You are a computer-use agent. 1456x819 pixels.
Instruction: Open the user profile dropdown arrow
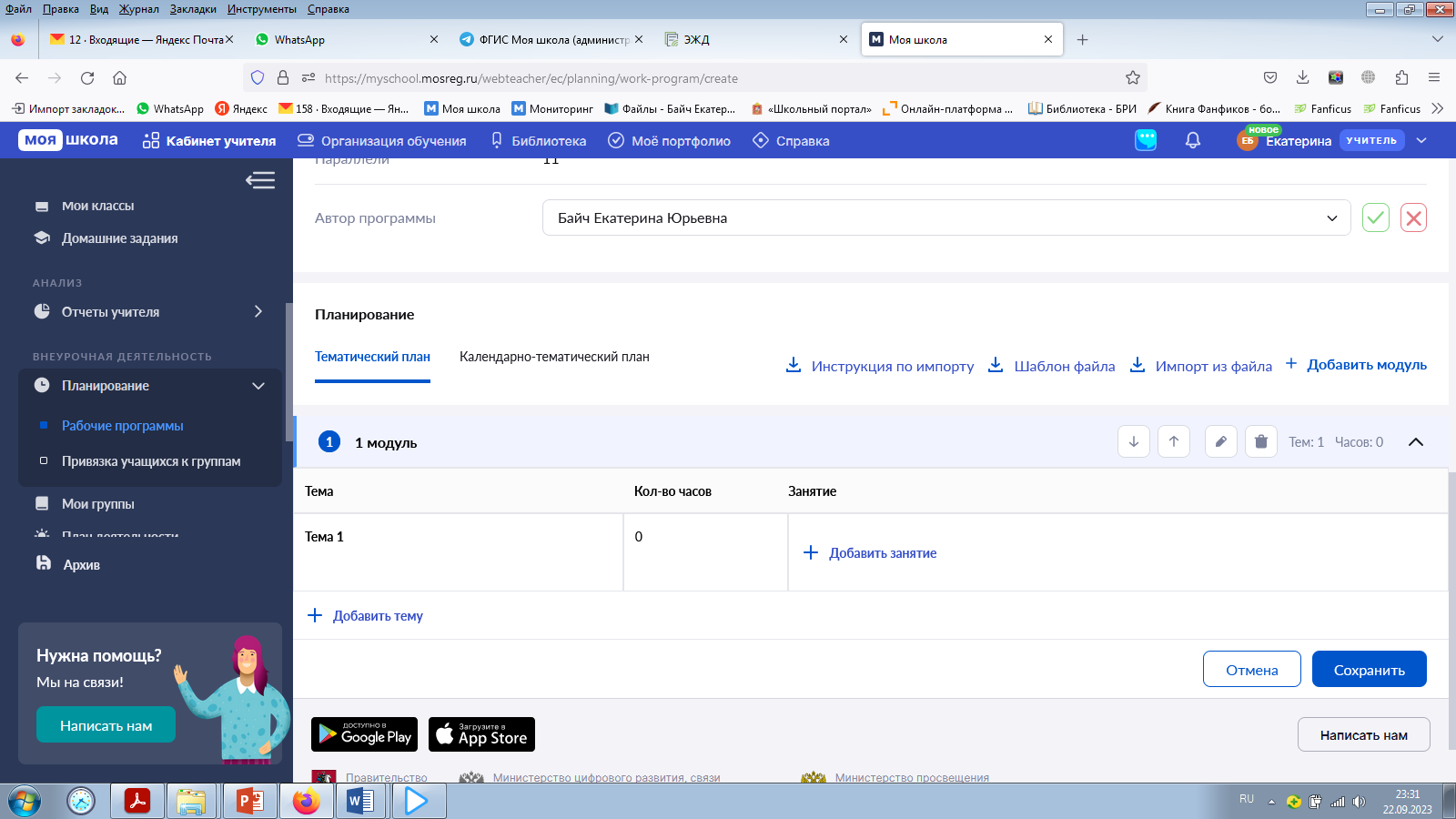[1421, 140]
